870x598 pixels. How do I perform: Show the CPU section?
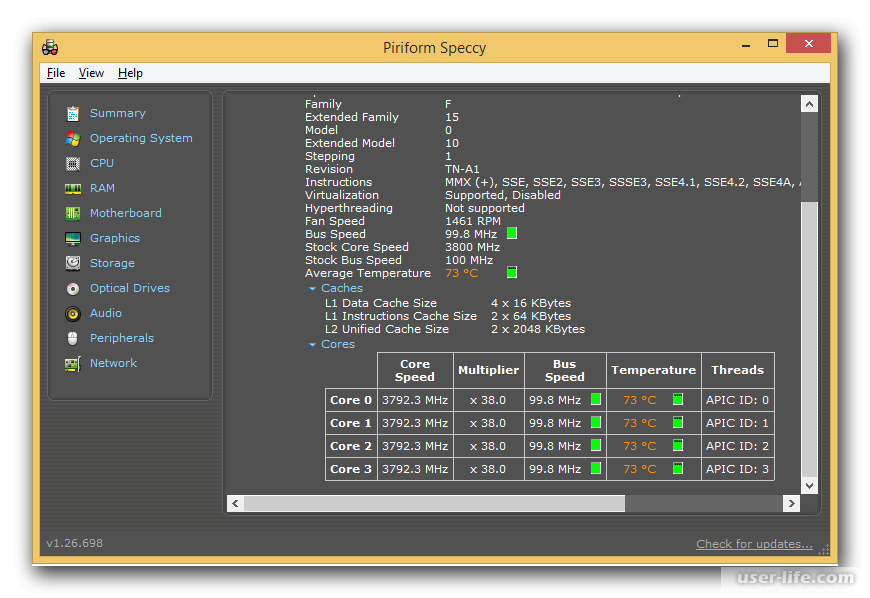coord(102,163)
